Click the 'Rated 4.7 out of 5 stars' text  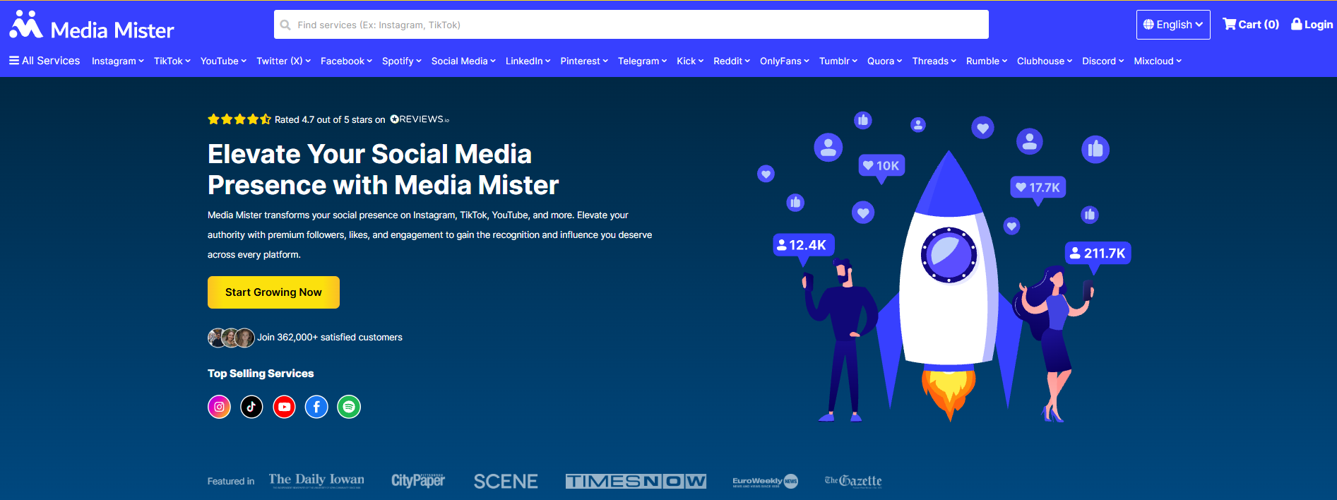pyautogui.click(x=330, y=120)
